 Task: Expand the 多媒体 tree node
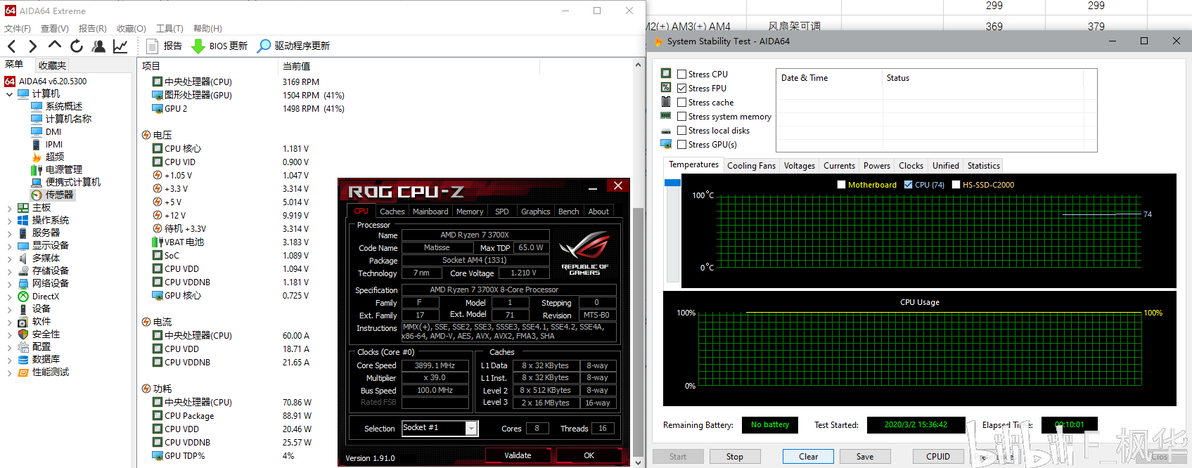pyautogui.click(x=8, y=258)
